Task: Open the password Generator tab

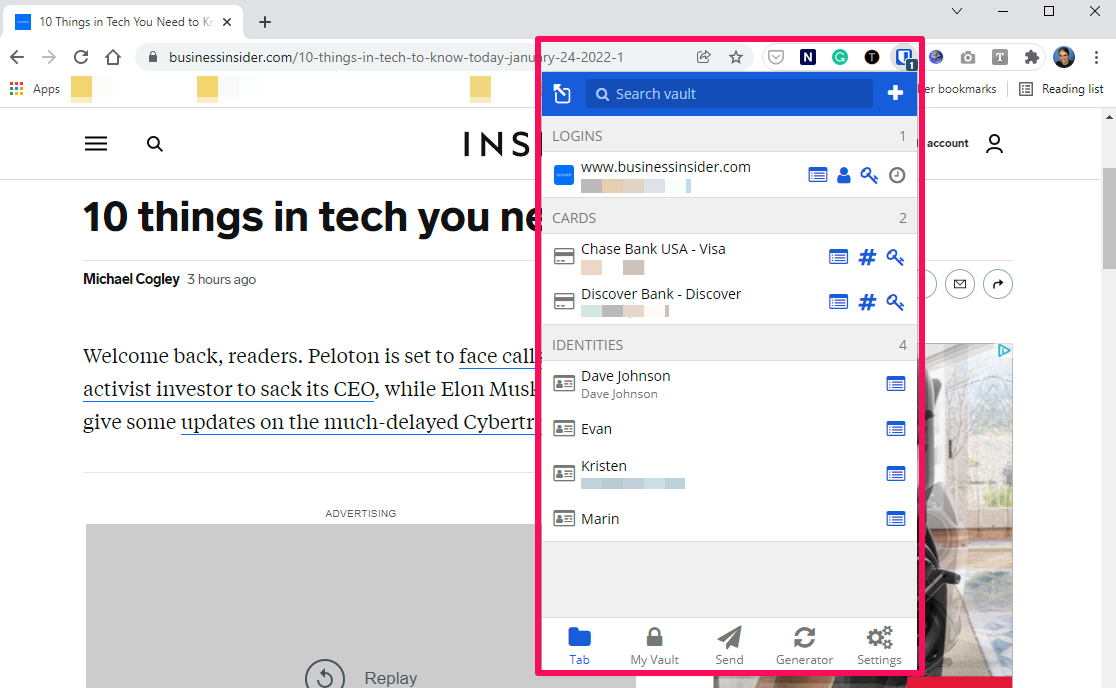Action: (x=804, y=645)
